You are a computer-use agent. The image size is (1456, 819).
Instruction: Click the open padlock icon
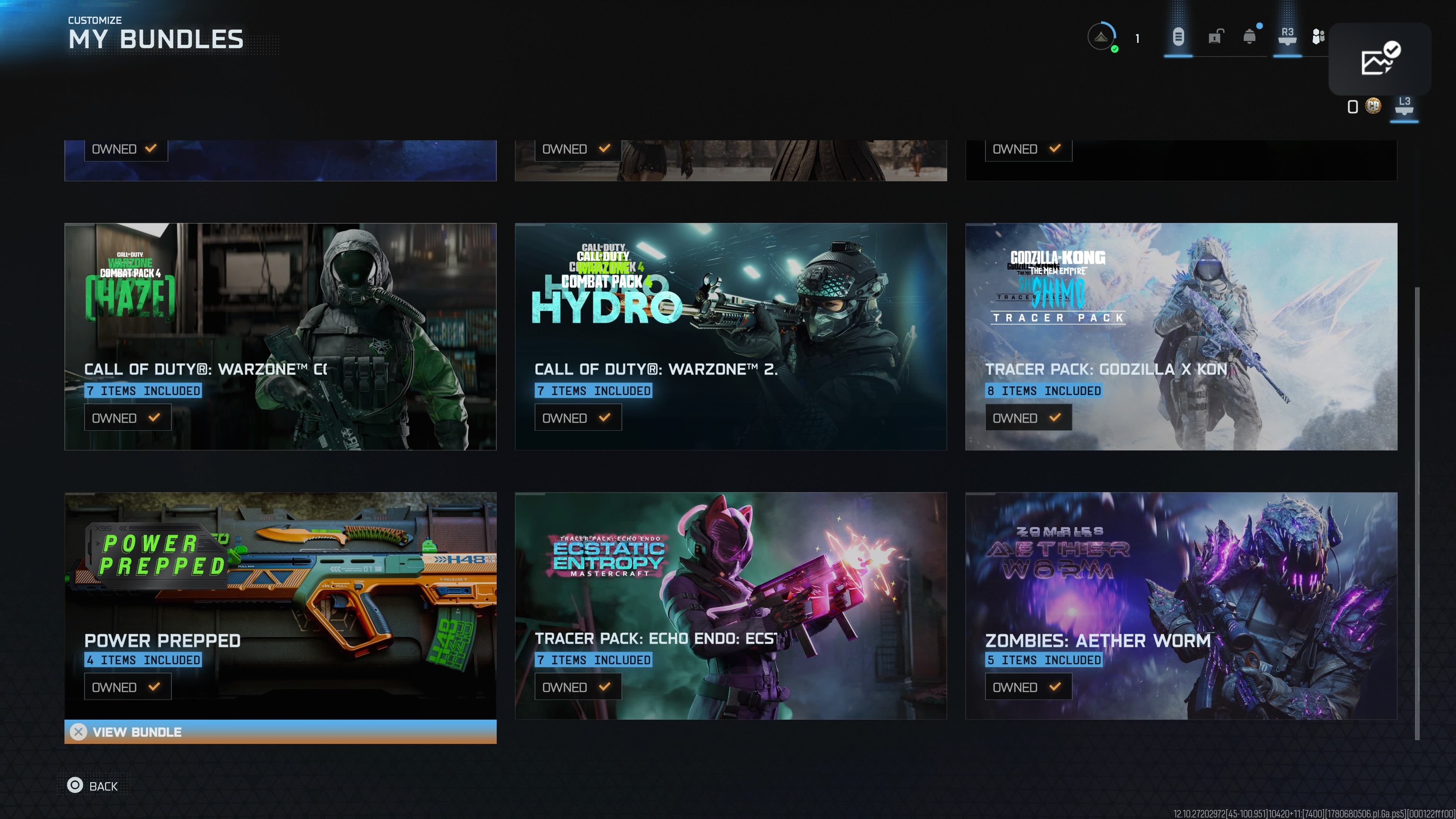1215,37
